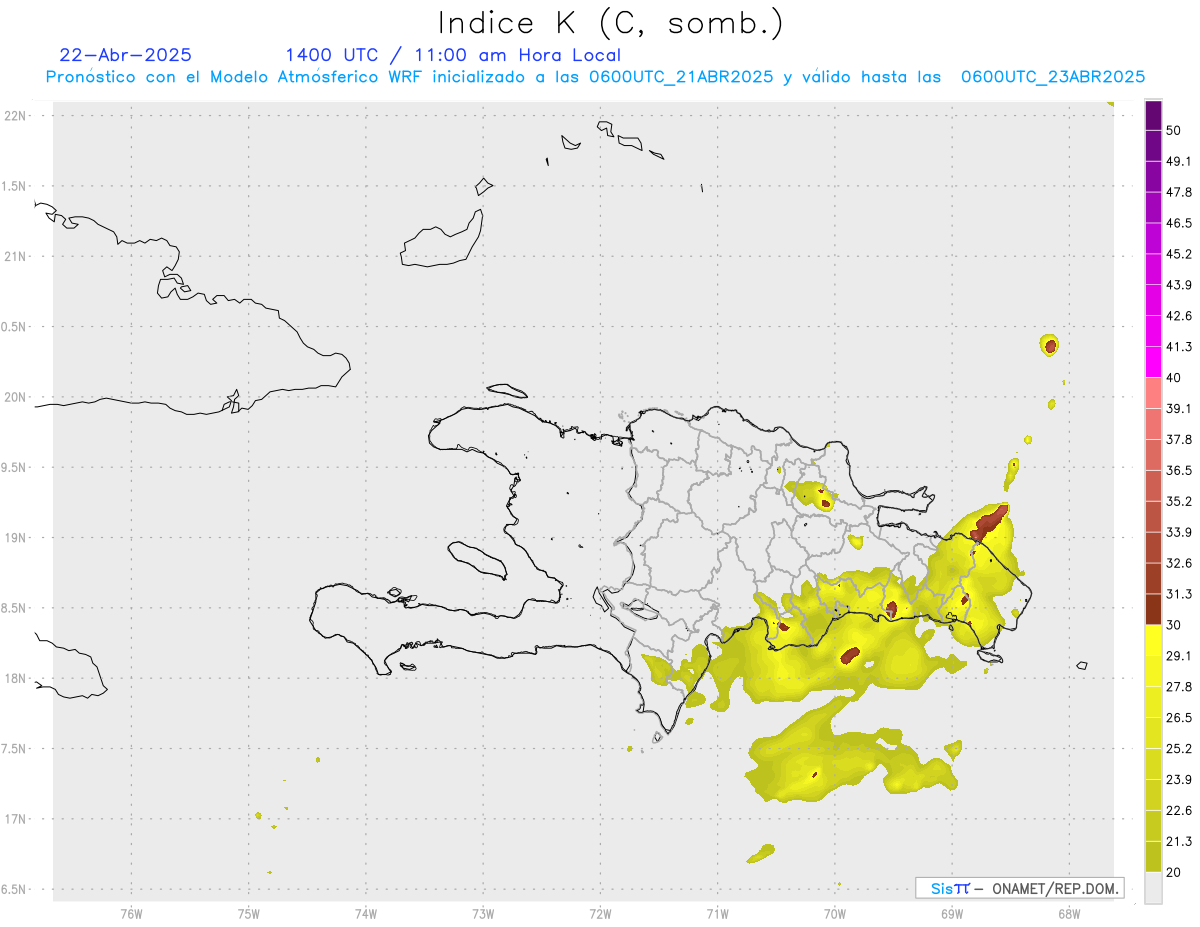The height and width of the screenshot is (927, 1200).
Task: Click the longitude axis label '69W'
Action: [x=952, y=913]
